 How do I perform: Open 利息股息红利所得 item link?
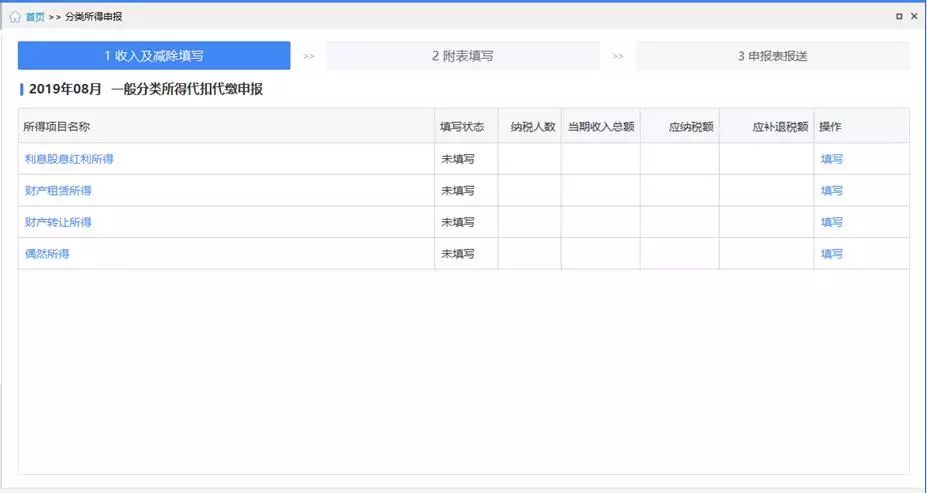point(76,159)
